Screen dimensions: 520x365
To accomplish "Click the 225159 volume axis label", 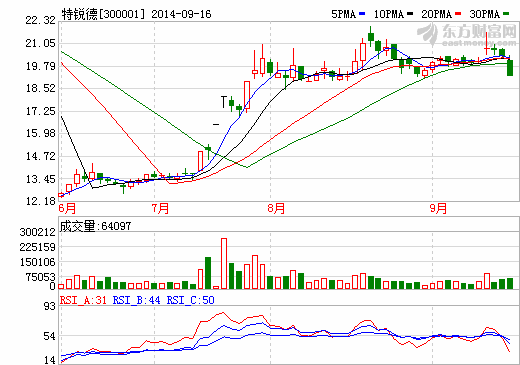I will pos(38,247).
